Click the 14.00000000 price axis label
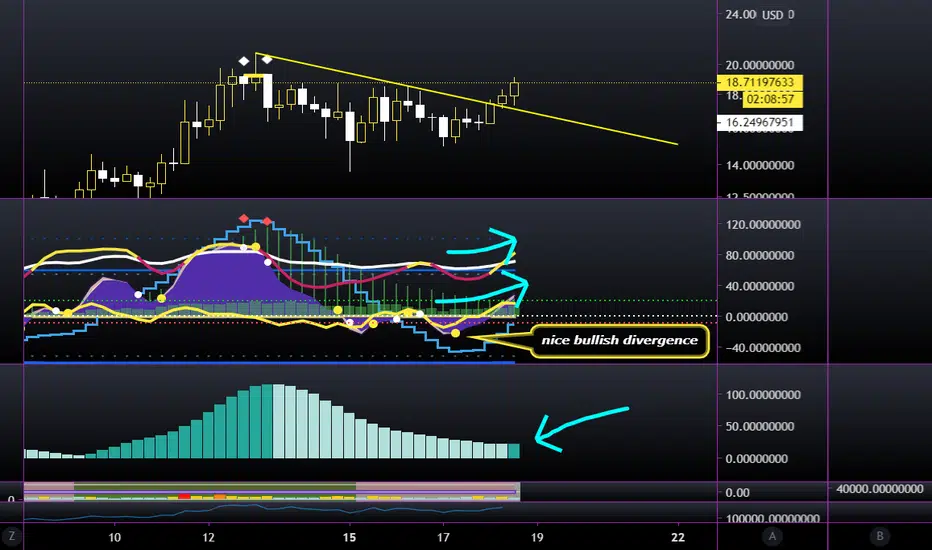This screenshot has height=550, width=932. coord(760,165)
